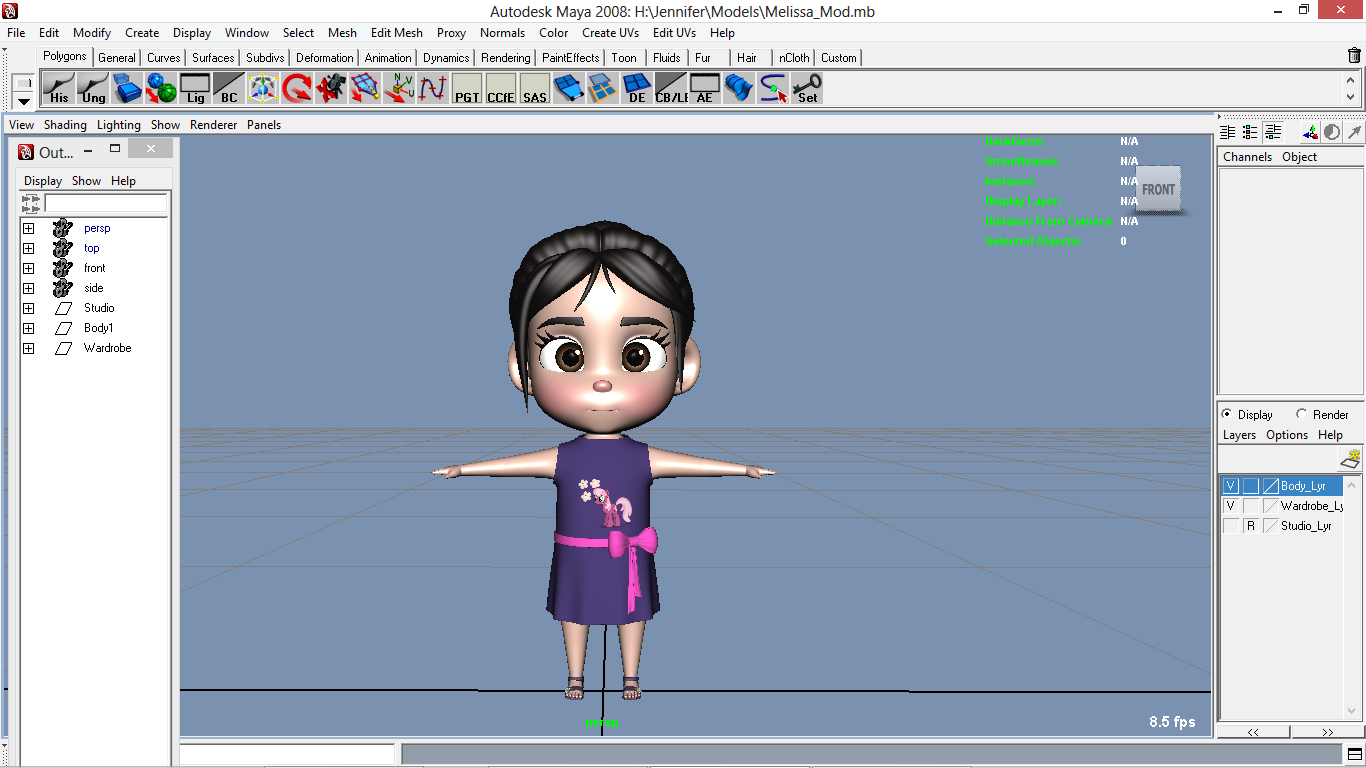Toggle empty visibility box of Studio_Lyr

coord(1230,526)
